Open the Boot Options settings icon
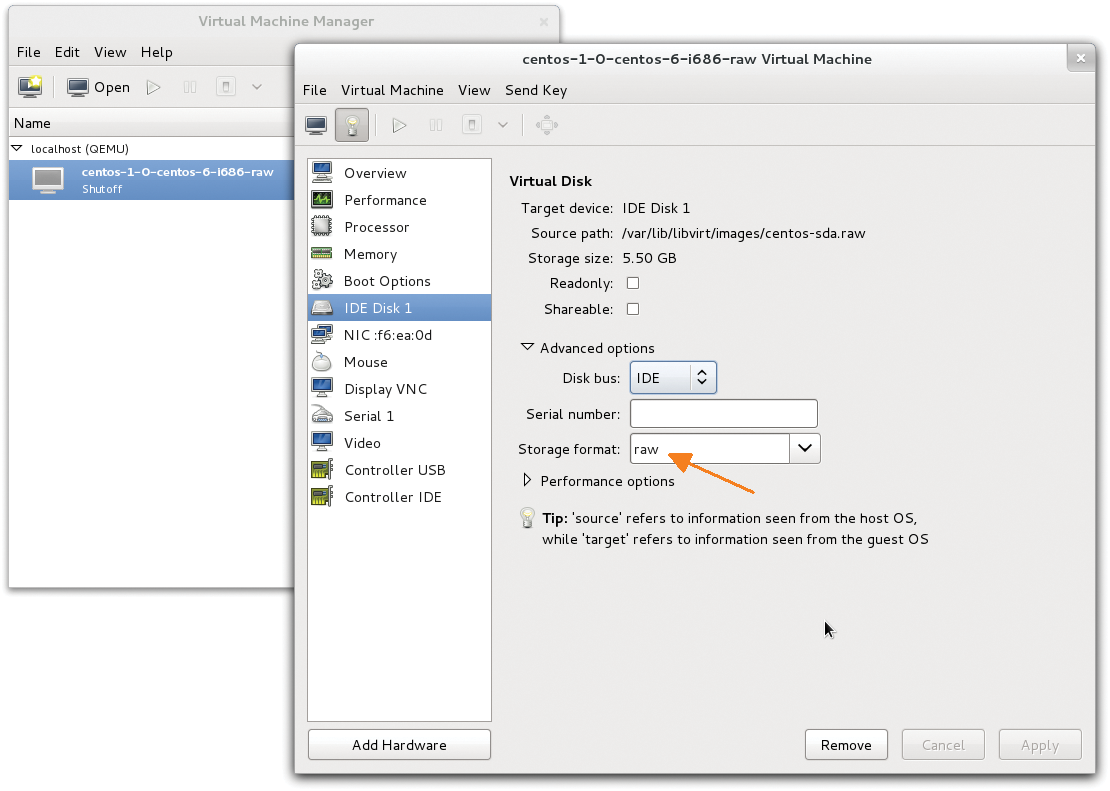 (x=322, y=281)
